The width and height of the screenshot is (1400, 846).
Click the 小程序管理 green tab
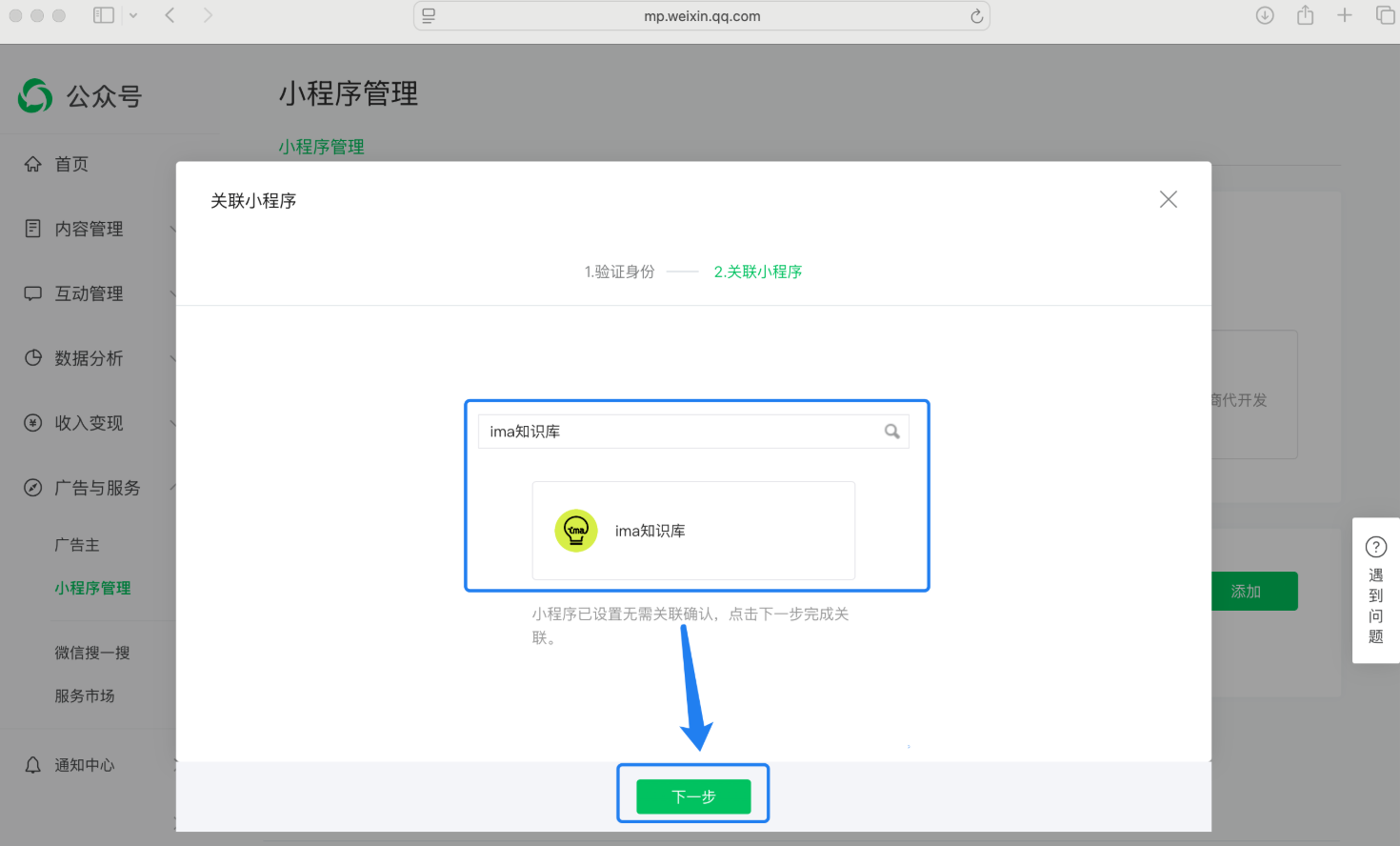tap(322, 147)
